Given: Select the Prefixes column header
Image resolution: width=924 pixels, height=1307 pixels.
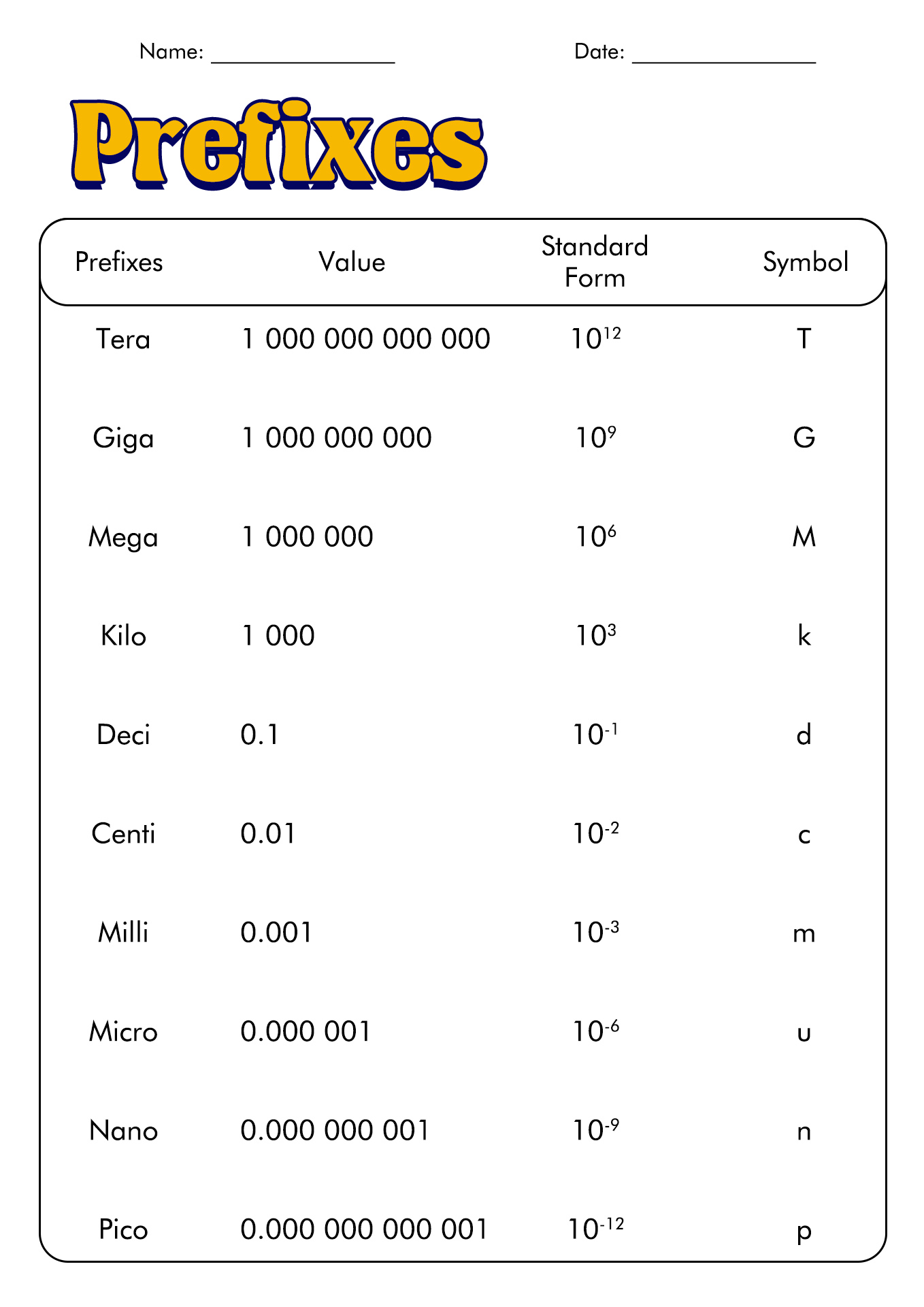Looking at the screenshot, I should tap(119, 262).
